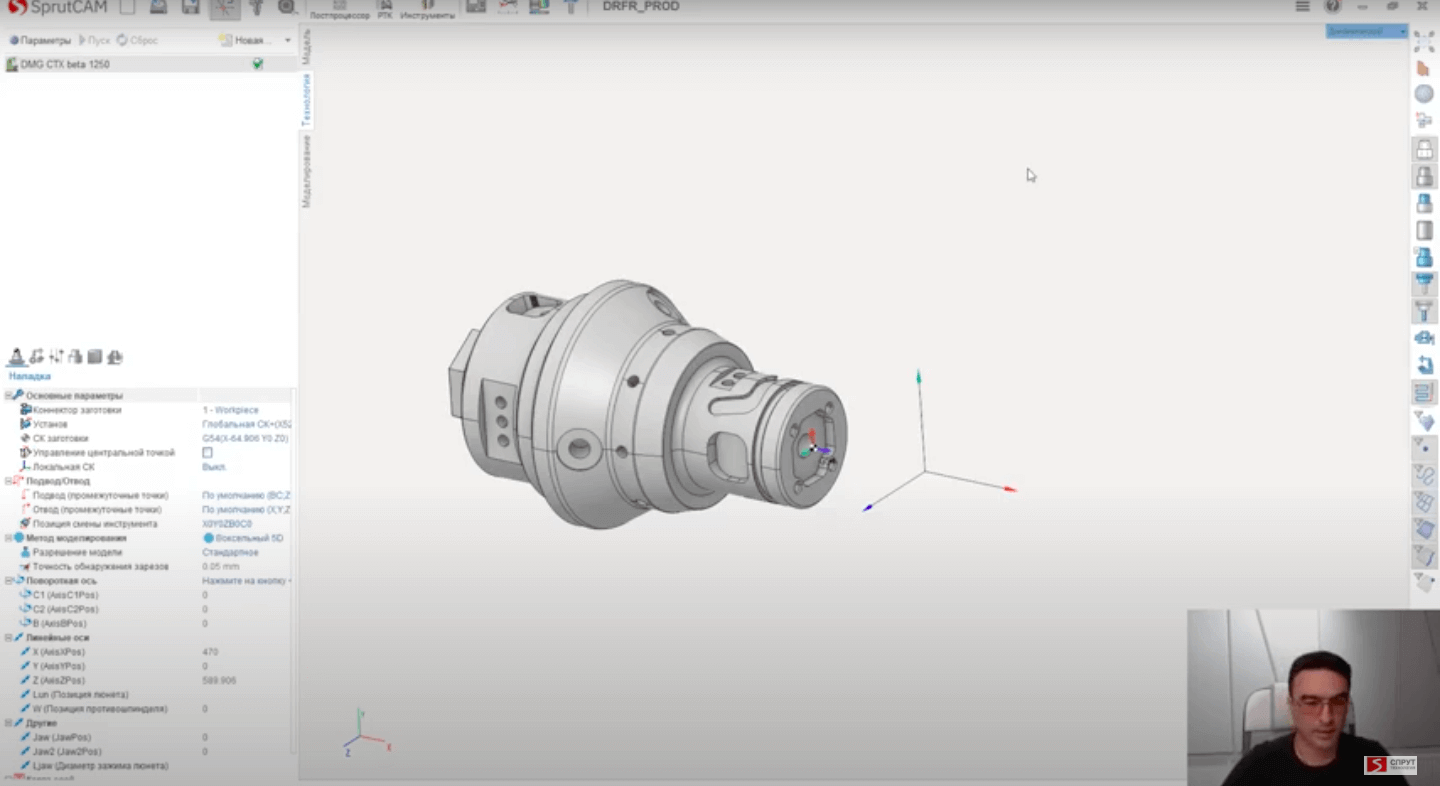Click the zoom to fit icon in right toolbar
1440x786 pixels.
1424,40
